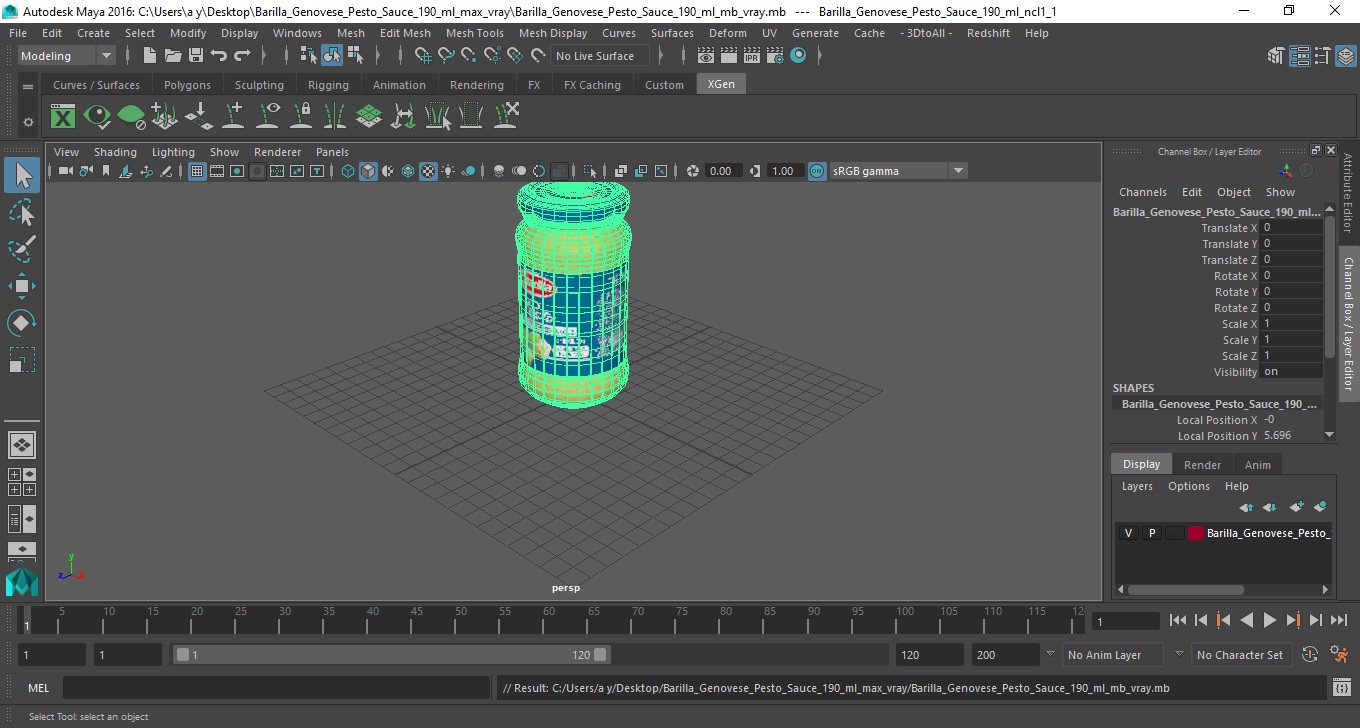Open a scene file icon
This screenshot has width=1360, height=728.
click(x=173, y=56)
